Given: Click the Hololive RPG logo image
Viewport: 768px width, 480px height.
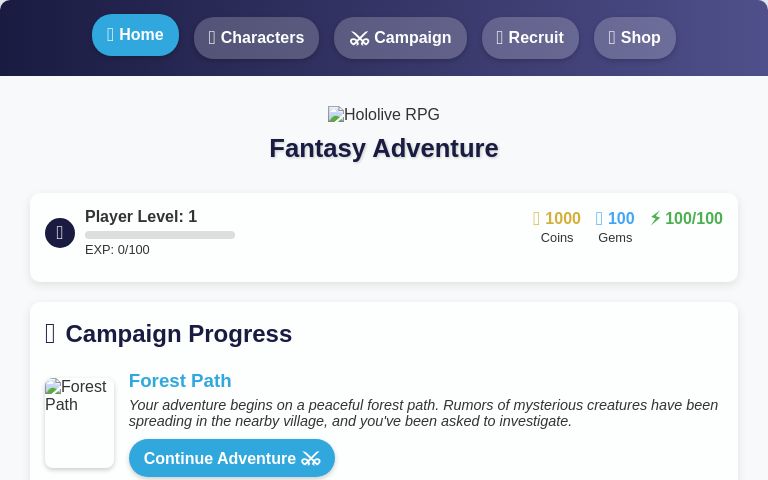Looking at the screenshot, I should pos(384,115).
